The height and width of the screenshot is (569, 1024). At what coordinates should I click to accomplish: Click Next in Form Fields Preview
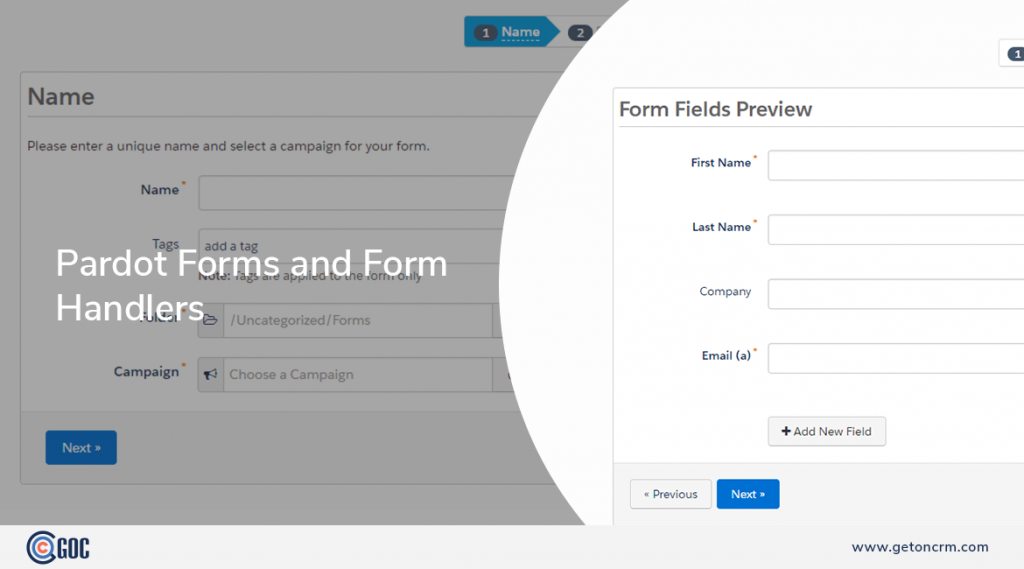point(748,494)
